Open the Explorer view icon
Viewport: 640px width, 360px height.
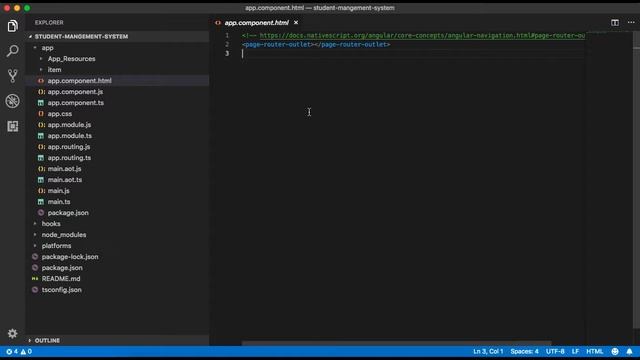coord(13,26)
